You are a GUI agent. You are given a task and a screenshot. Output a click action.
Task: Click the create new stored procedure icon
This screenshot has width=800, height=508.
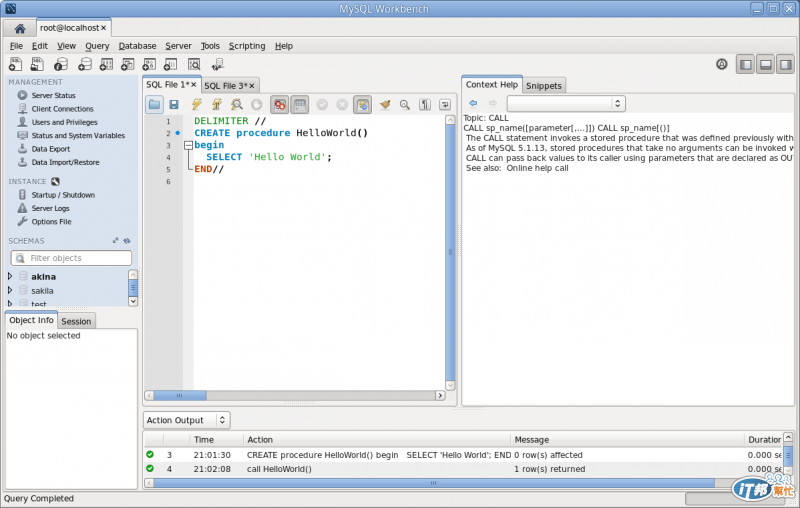[x=149, y=64]
